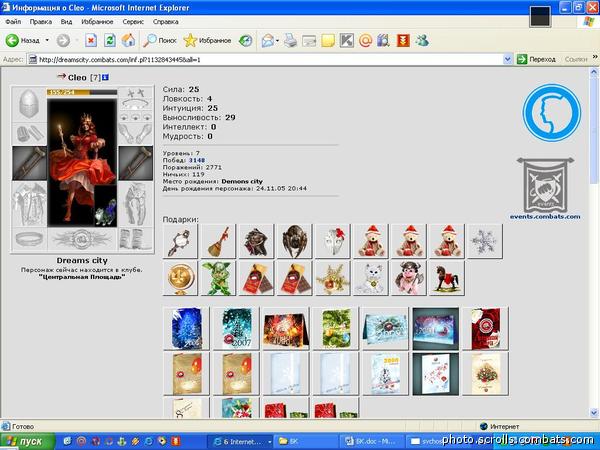Image resolution: width=600 pixels, height=450 pixels.
Task: Click the events shield banner image
Action: 545,185
